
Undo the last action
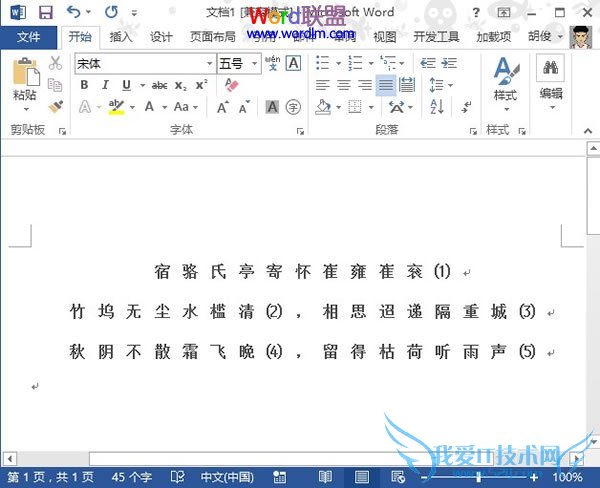pos(73,12)
